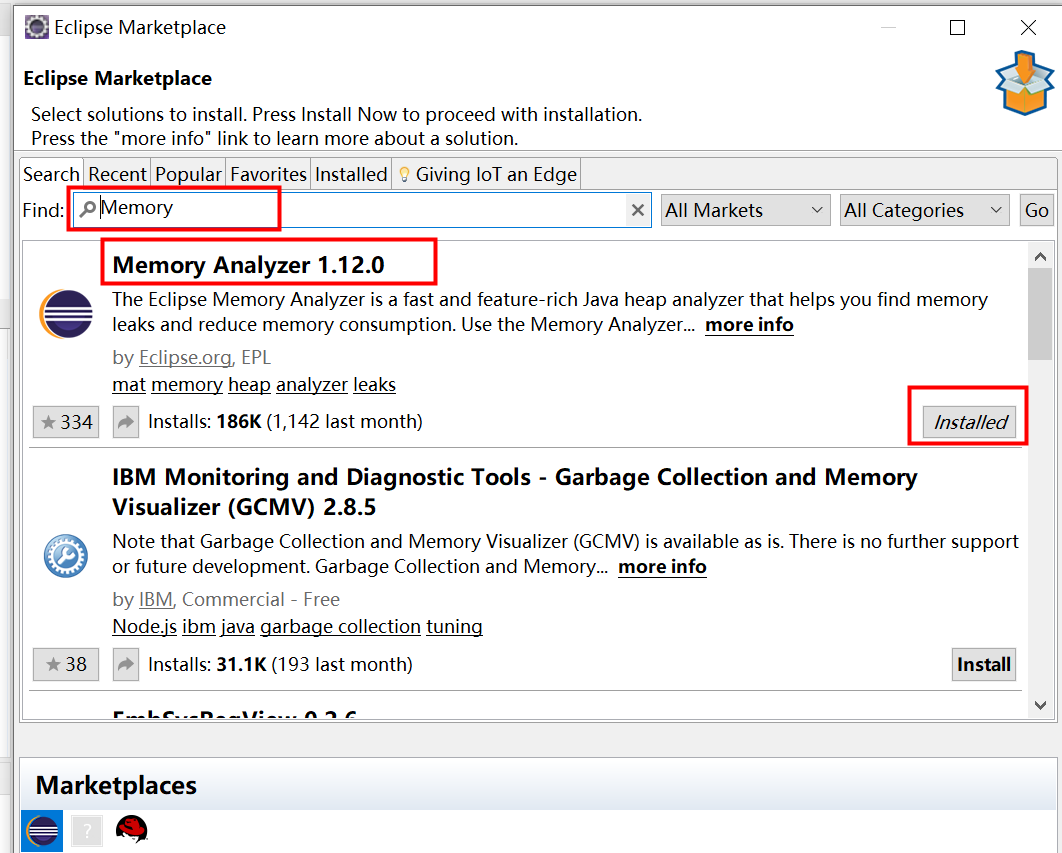Switch to the Installed tab

351,174
